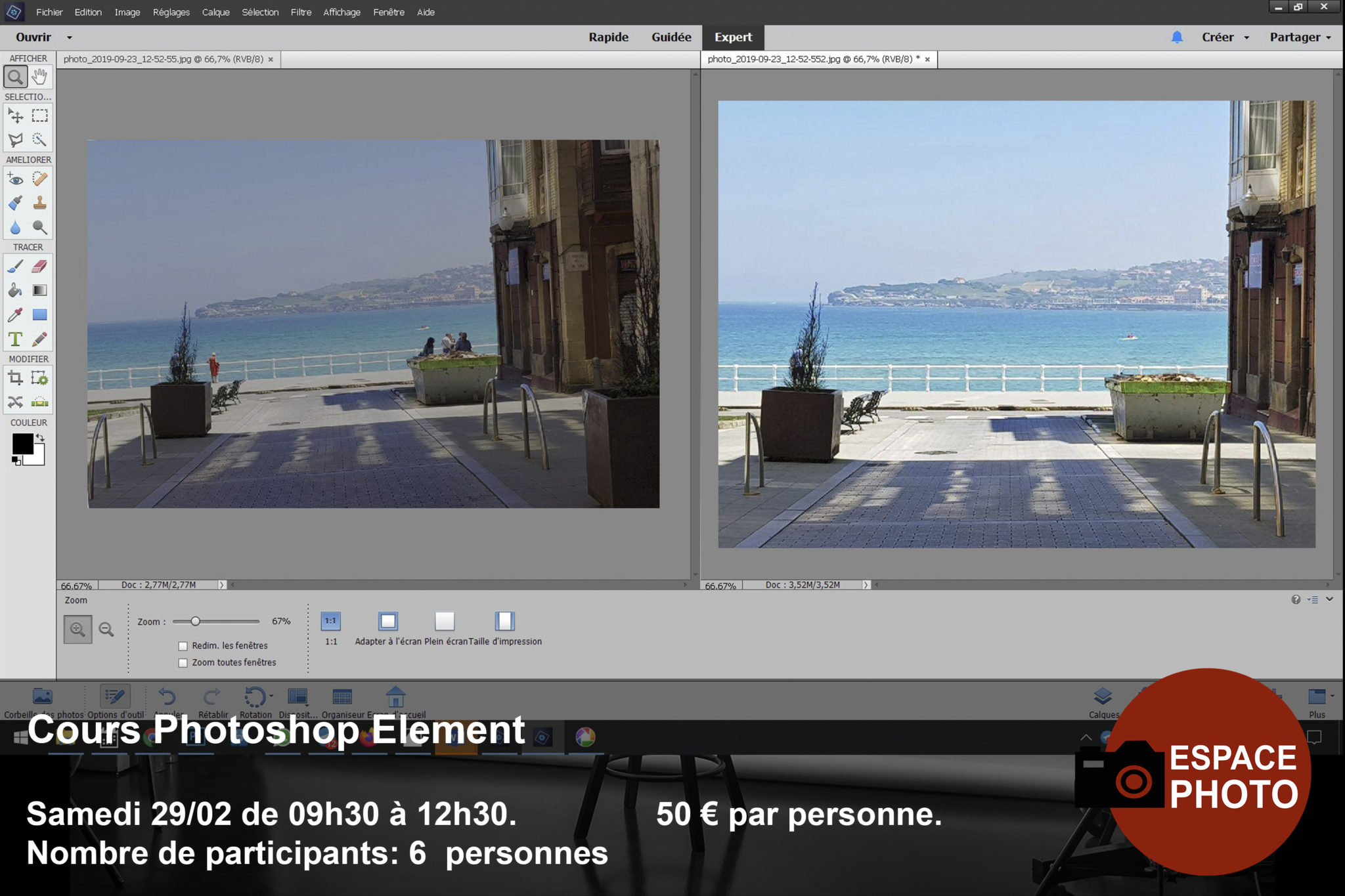Select the Type text tool
The height and width of the screenshot is (896, 1345).
pyautogui.click(x=15, y=339)
